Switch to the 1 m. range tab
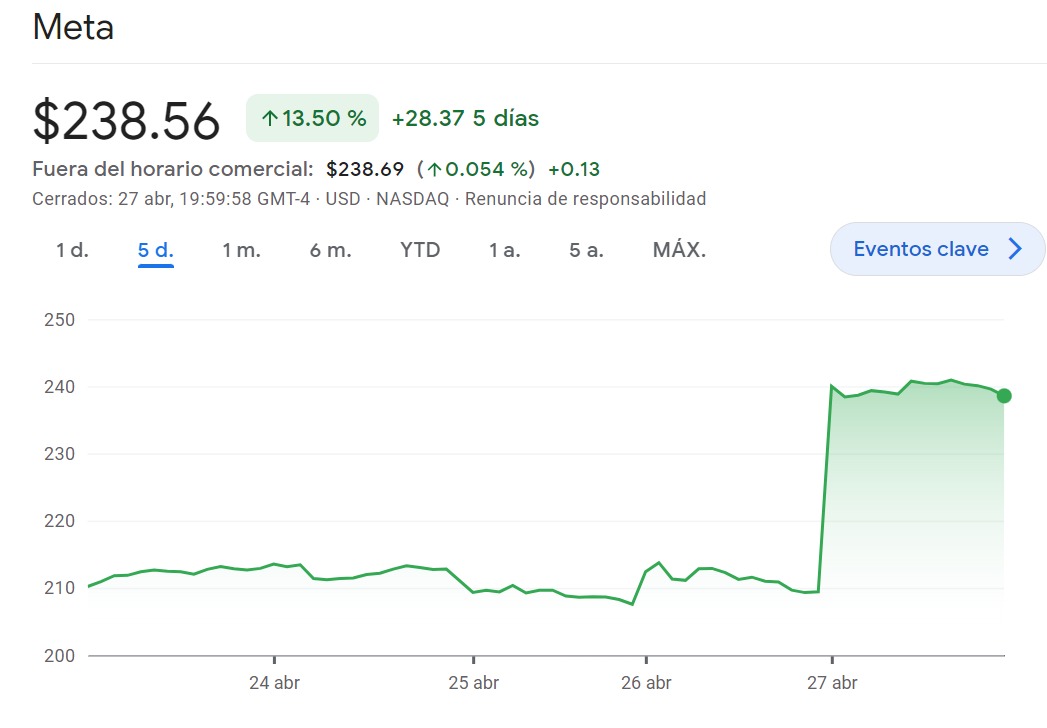Image resolution: width=1047 pixels, height=728 pixels. (x=241, y=250)
